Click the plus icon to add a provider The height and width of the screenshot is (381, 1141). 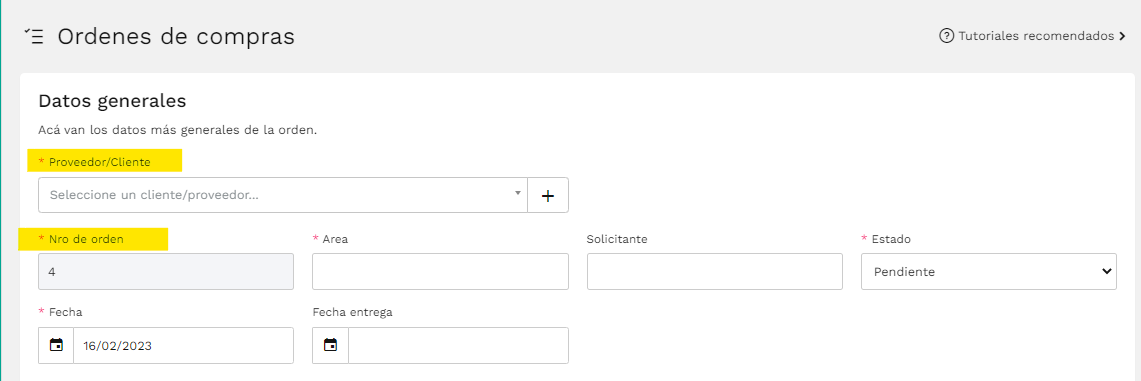pyautogui.click(x=548, y=196)
